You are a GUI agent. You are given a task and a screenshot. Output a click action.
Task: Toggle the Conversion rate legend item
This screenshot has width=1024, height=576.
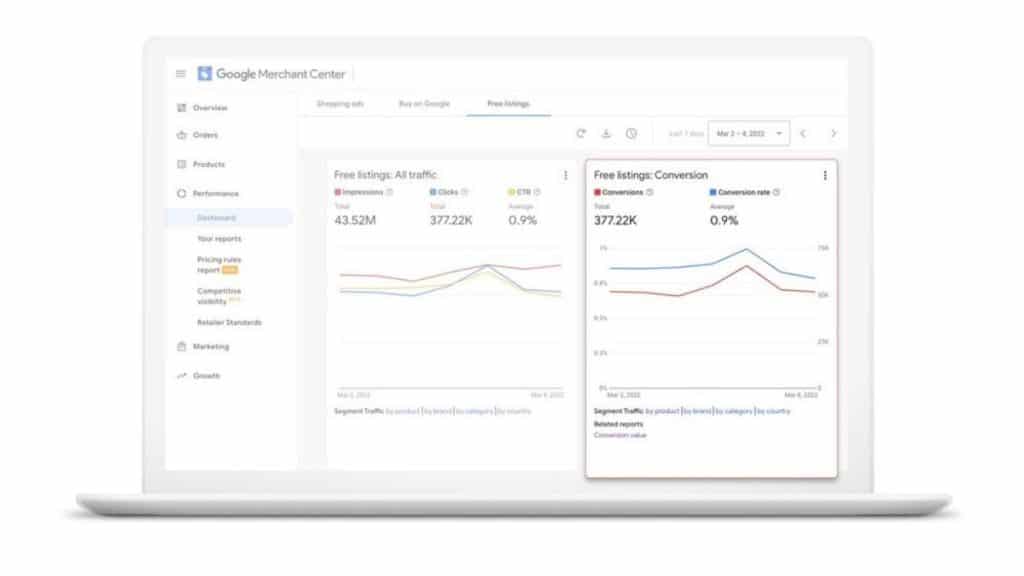740,190
